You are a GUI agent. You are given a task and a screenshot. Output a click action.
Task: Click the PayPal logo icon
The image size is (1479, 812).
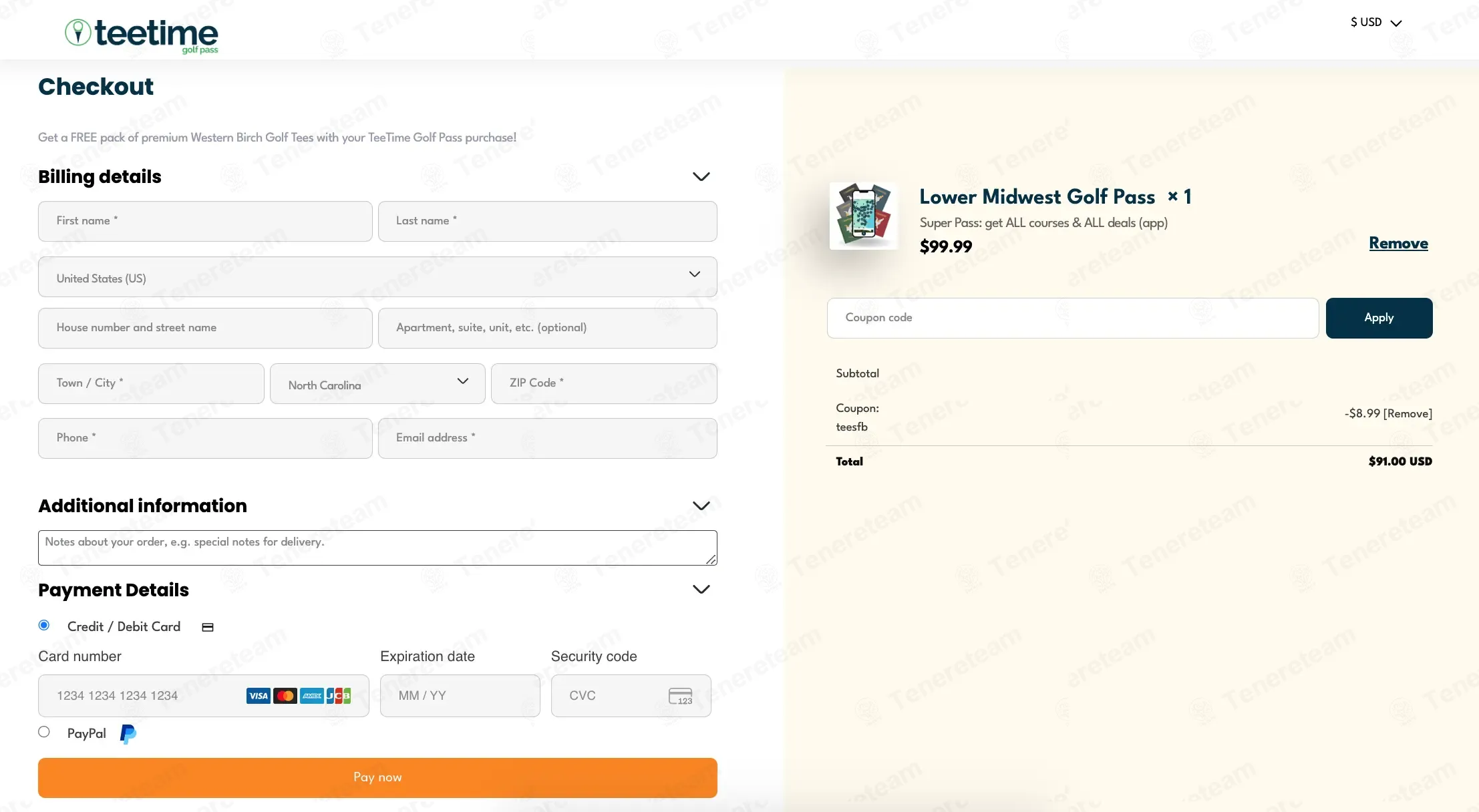pos(128,734)
